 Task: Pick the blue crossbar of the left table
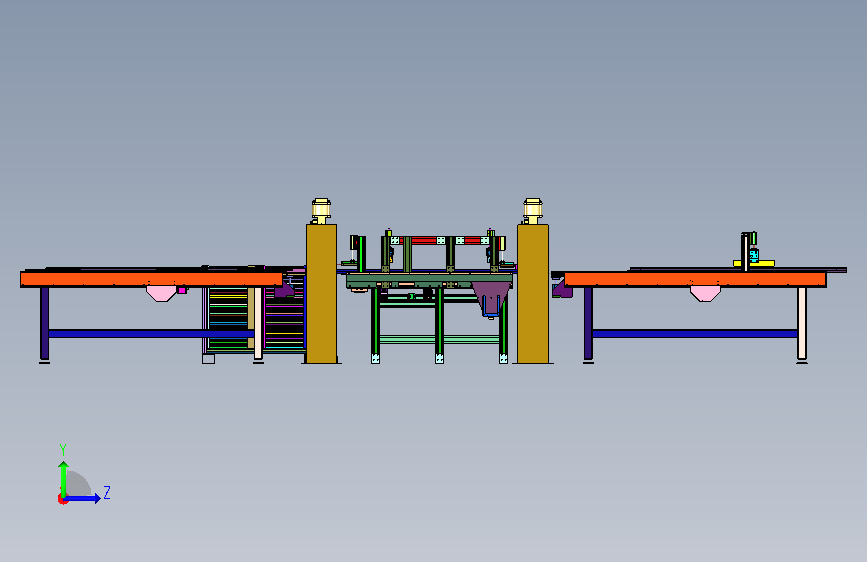click(x=151, y=334)
